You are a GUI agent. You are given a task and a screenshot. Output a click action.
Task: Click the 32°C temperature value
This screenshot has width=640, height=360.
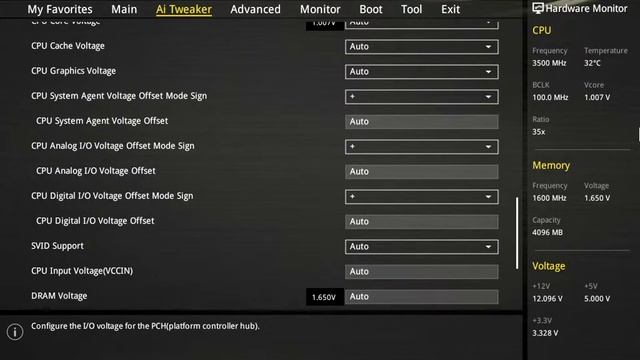tap(592, 63)
